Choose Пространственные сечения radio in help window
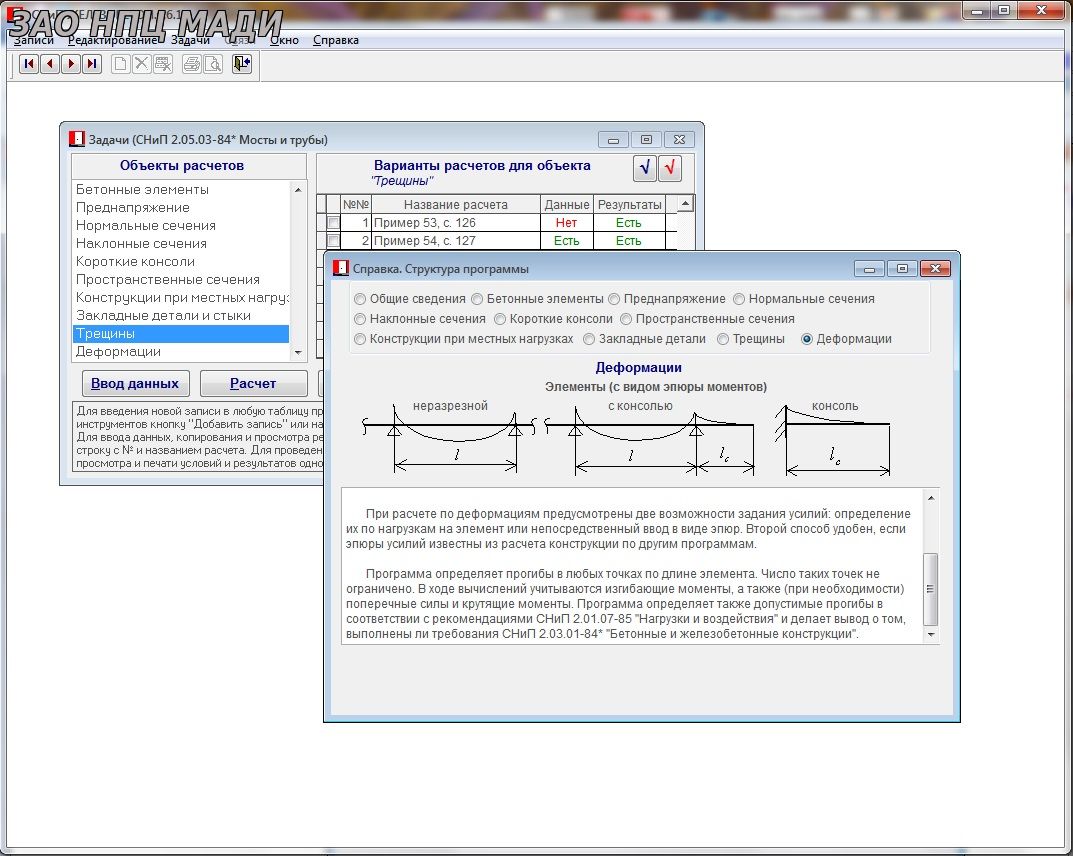Screen dimensions: 1073x856 click(x=626, y=319)
